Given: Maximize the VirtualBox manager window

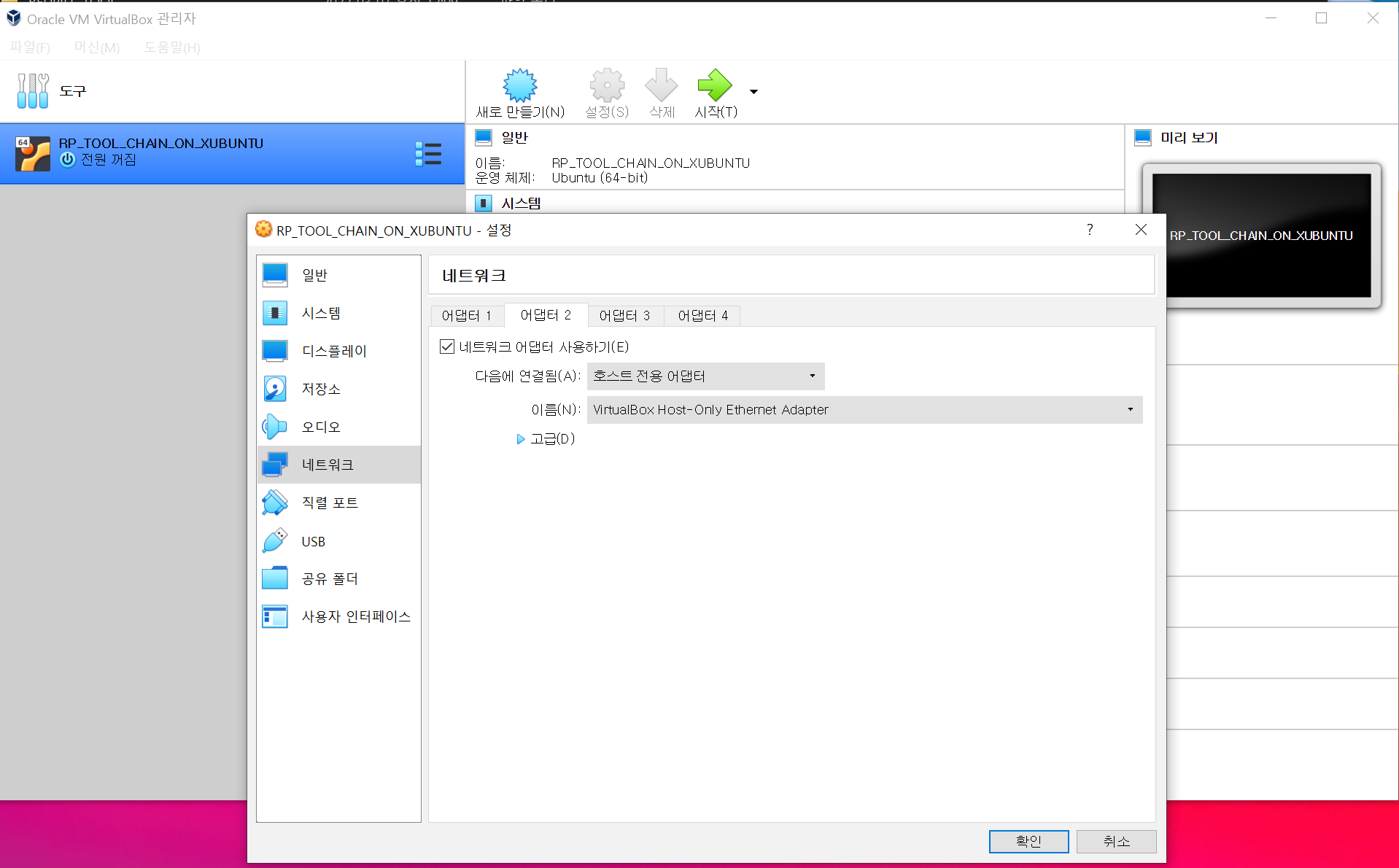Looking at the screenshot, I should [1321, 18].
